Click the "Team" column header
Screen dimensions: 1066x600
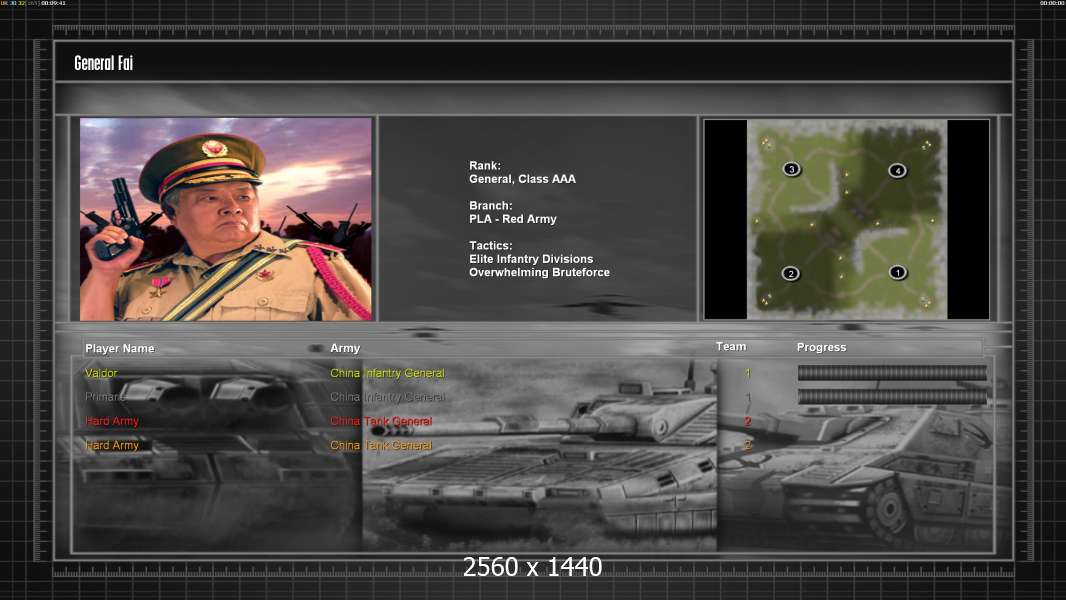[731, 347]
